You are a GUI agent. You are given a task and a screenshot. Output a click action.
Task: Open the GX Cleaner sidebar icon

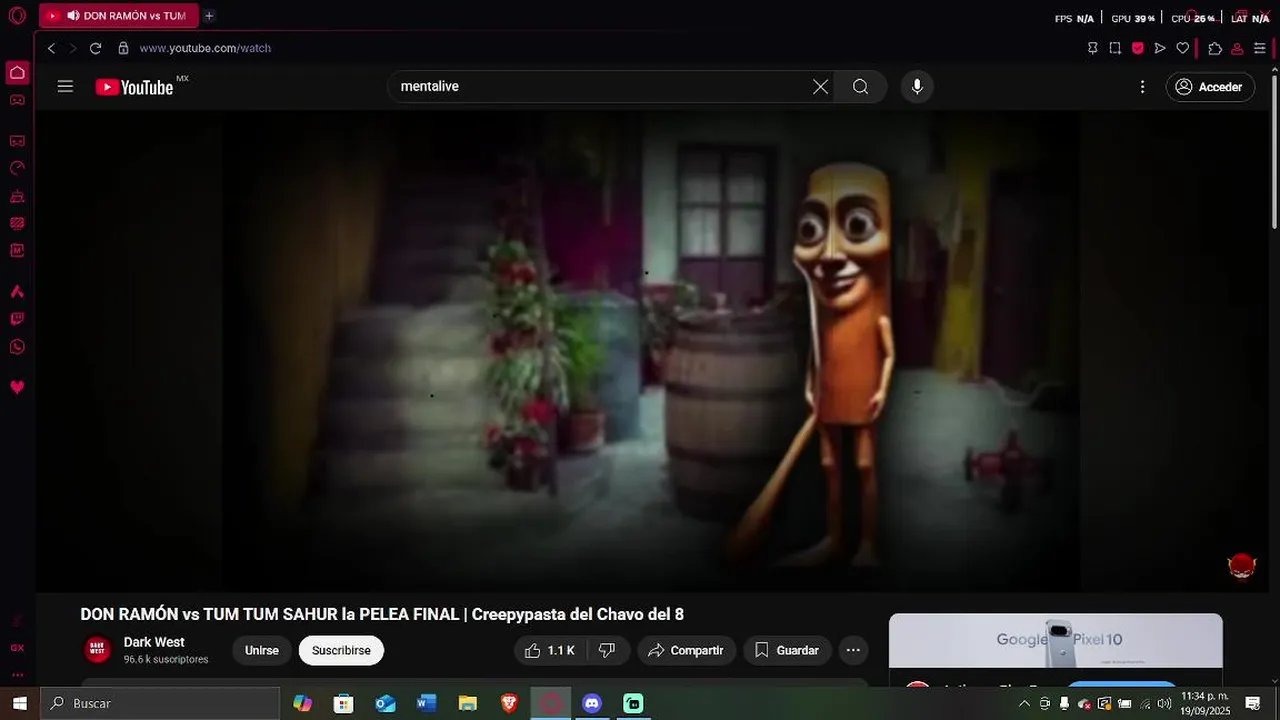coord(17,196)
